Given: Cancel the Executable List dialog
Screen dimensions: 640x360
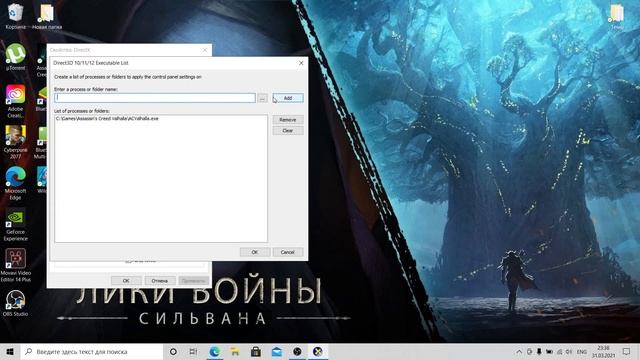Looking at the screenshot, I should click(287, 252).
